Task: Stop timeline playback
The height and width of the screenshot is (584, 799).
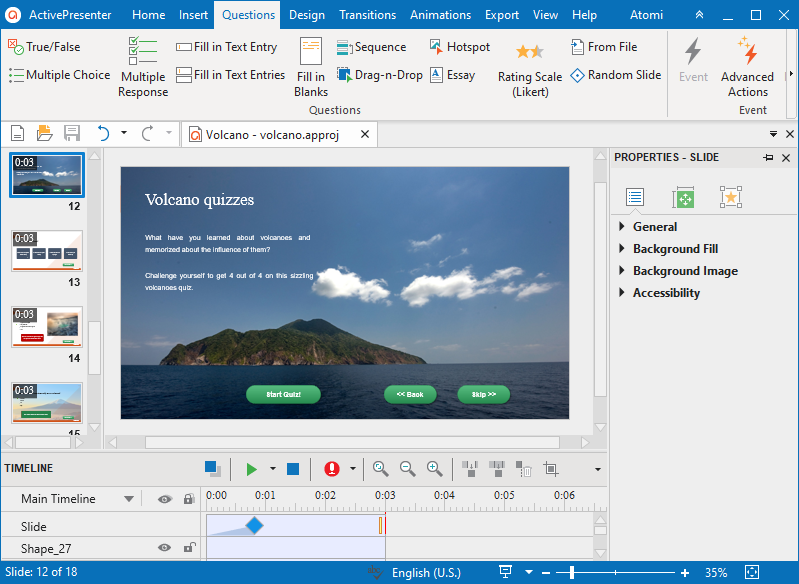Action: [x=293, y=469]
